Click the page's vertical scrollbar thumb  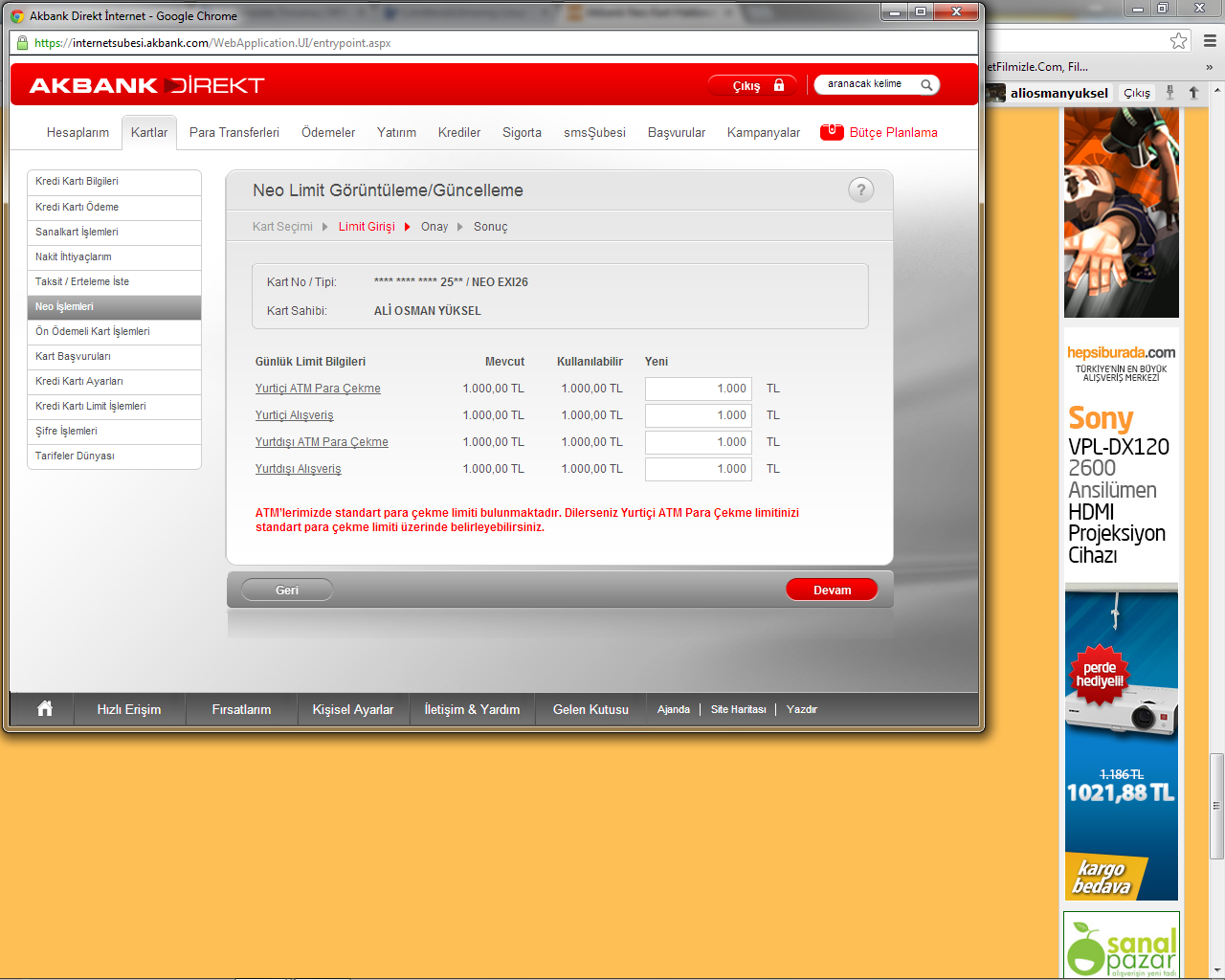click(1216, 806)
